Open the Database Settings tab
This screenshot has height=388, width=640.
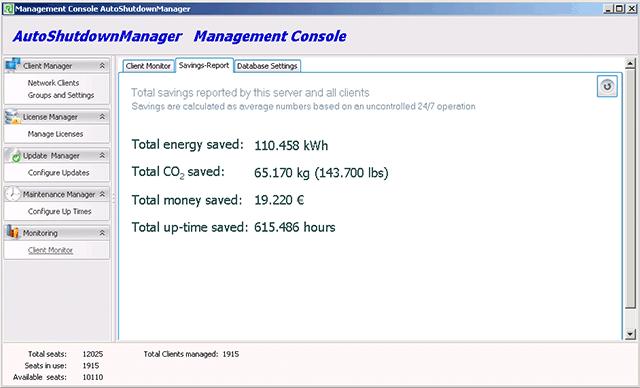267,66
